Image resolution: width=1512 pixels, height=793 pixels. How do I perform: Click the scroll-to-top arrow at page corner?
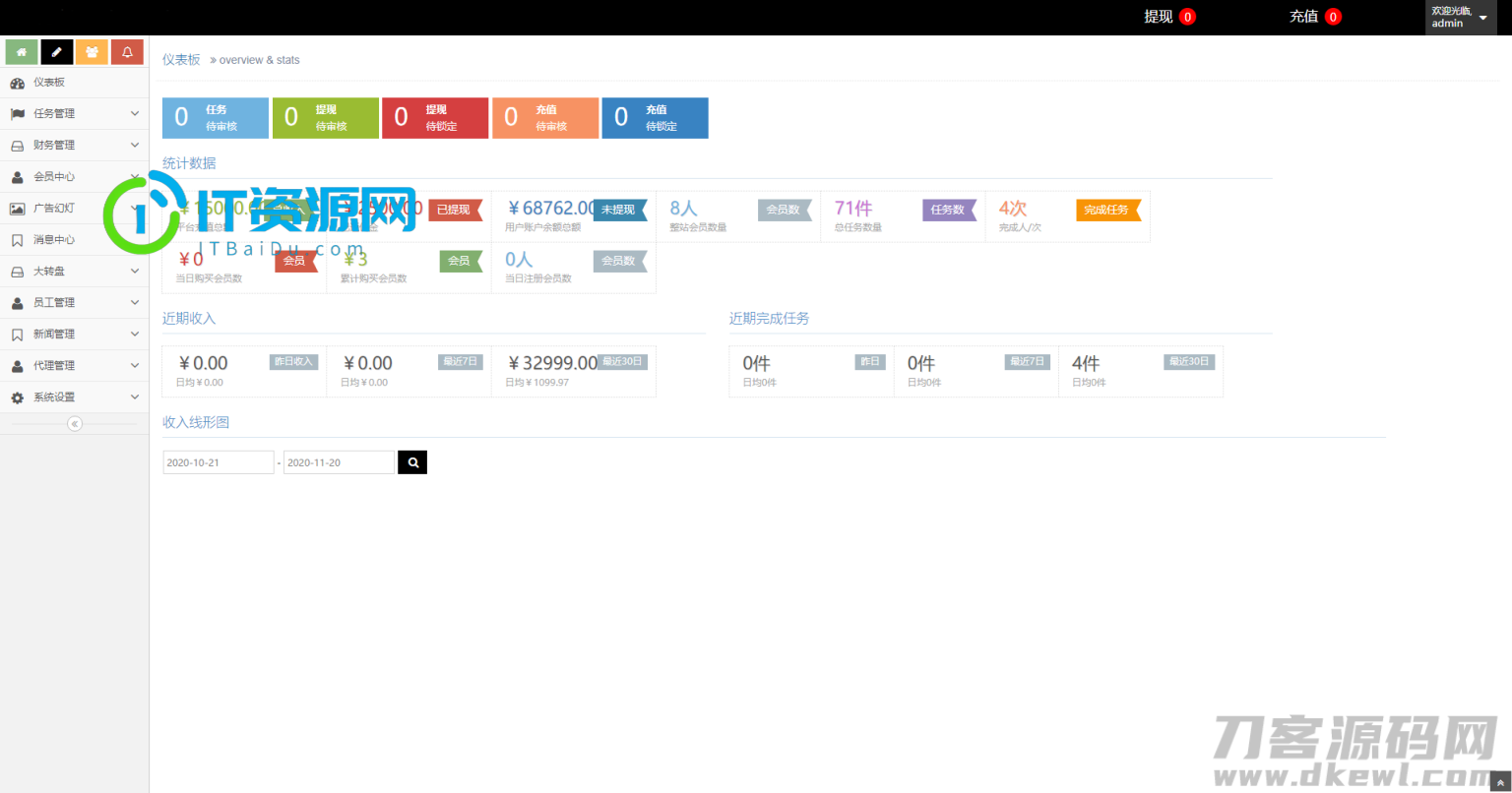(1500, 783)
